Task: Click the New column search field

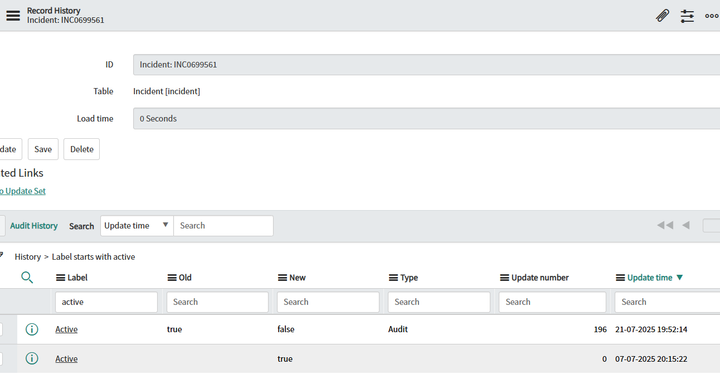Action: 328,302
